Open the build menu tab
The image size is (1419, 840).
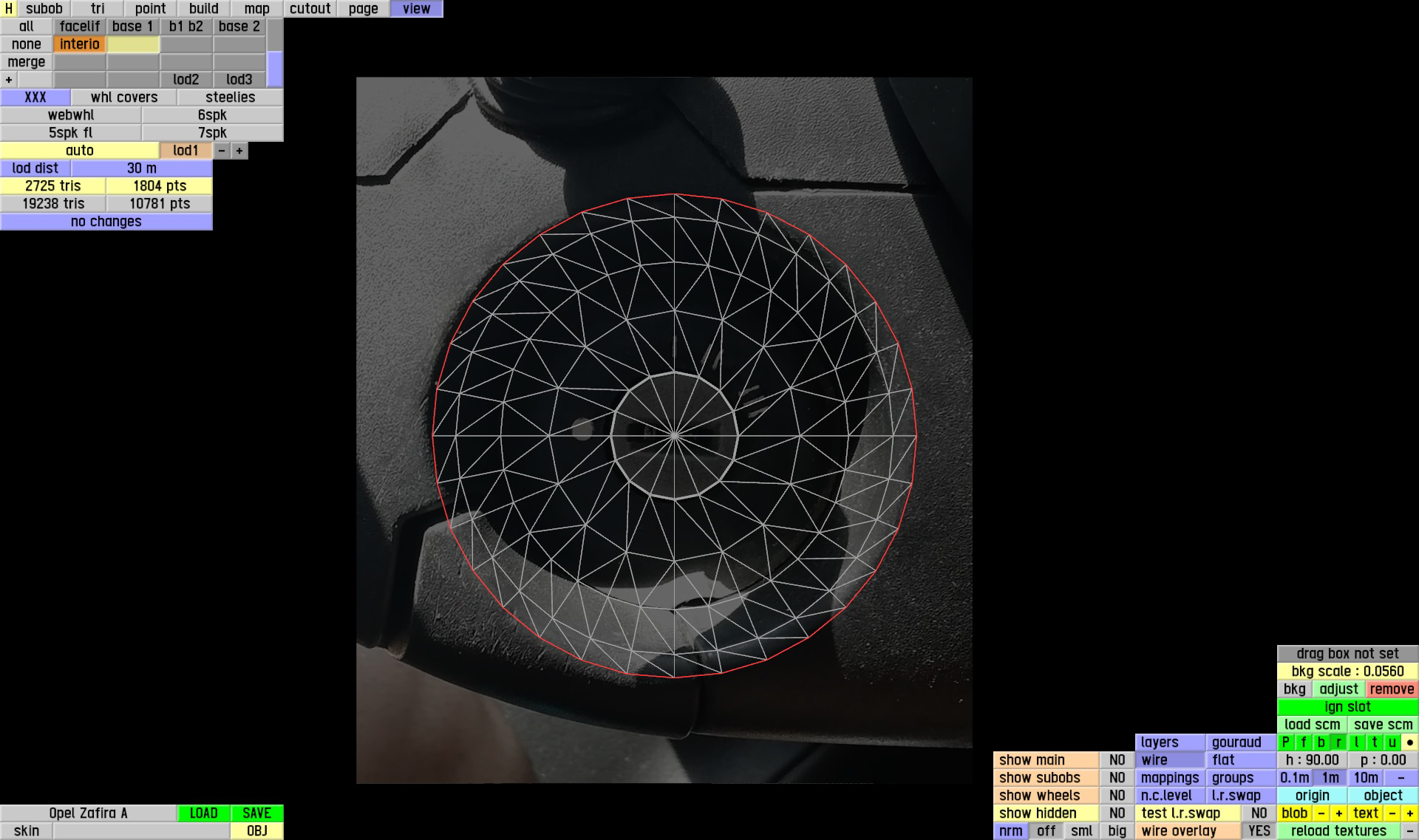click(x=203, y=9)
